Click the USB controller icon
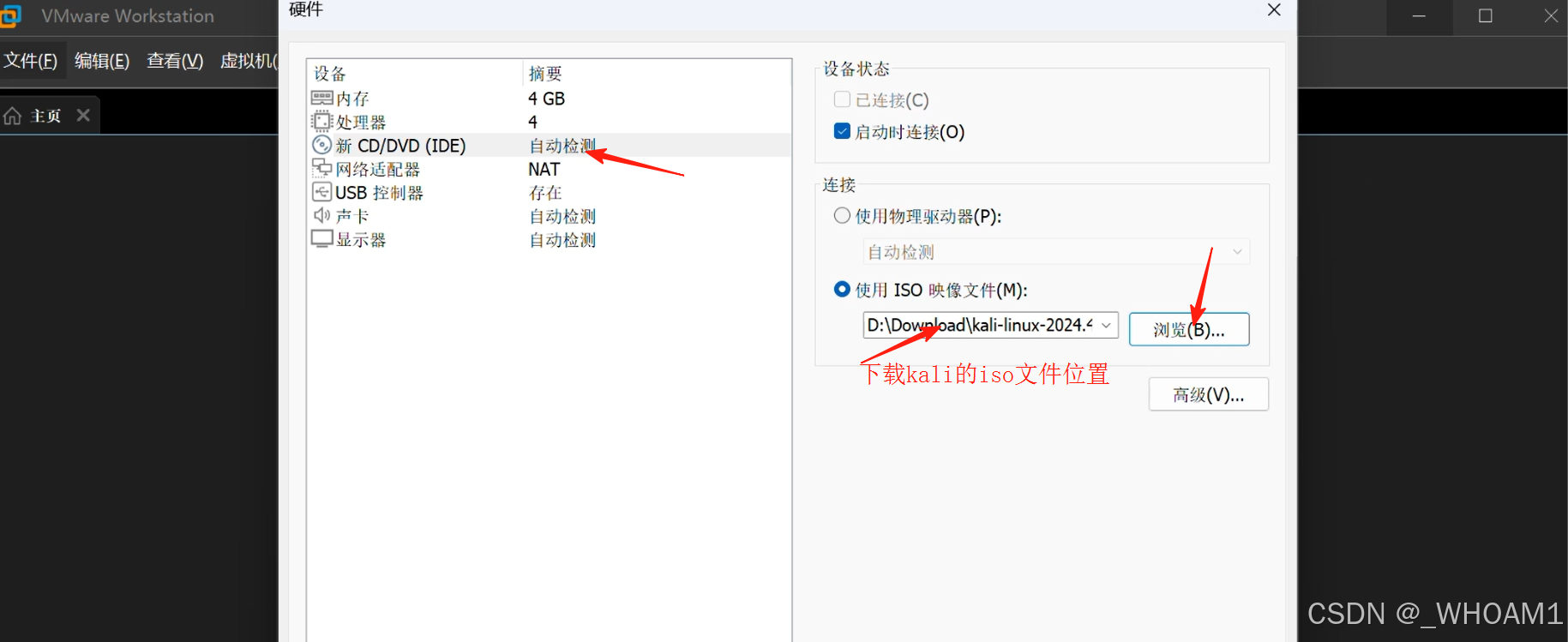The height and width of the screenshot is (642, 1568). click(321, 192)
